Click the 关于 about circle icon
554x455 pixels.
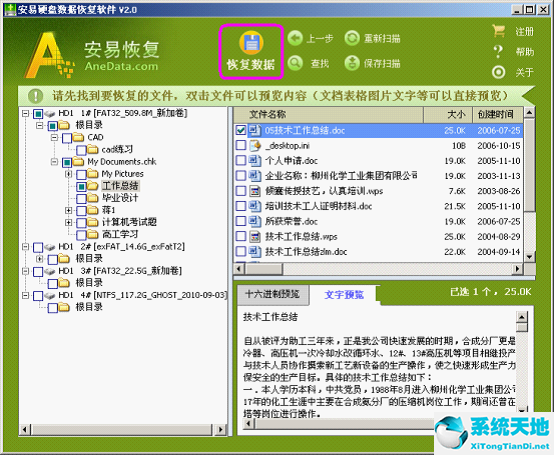pyautogui.click(x=499, y=72)
